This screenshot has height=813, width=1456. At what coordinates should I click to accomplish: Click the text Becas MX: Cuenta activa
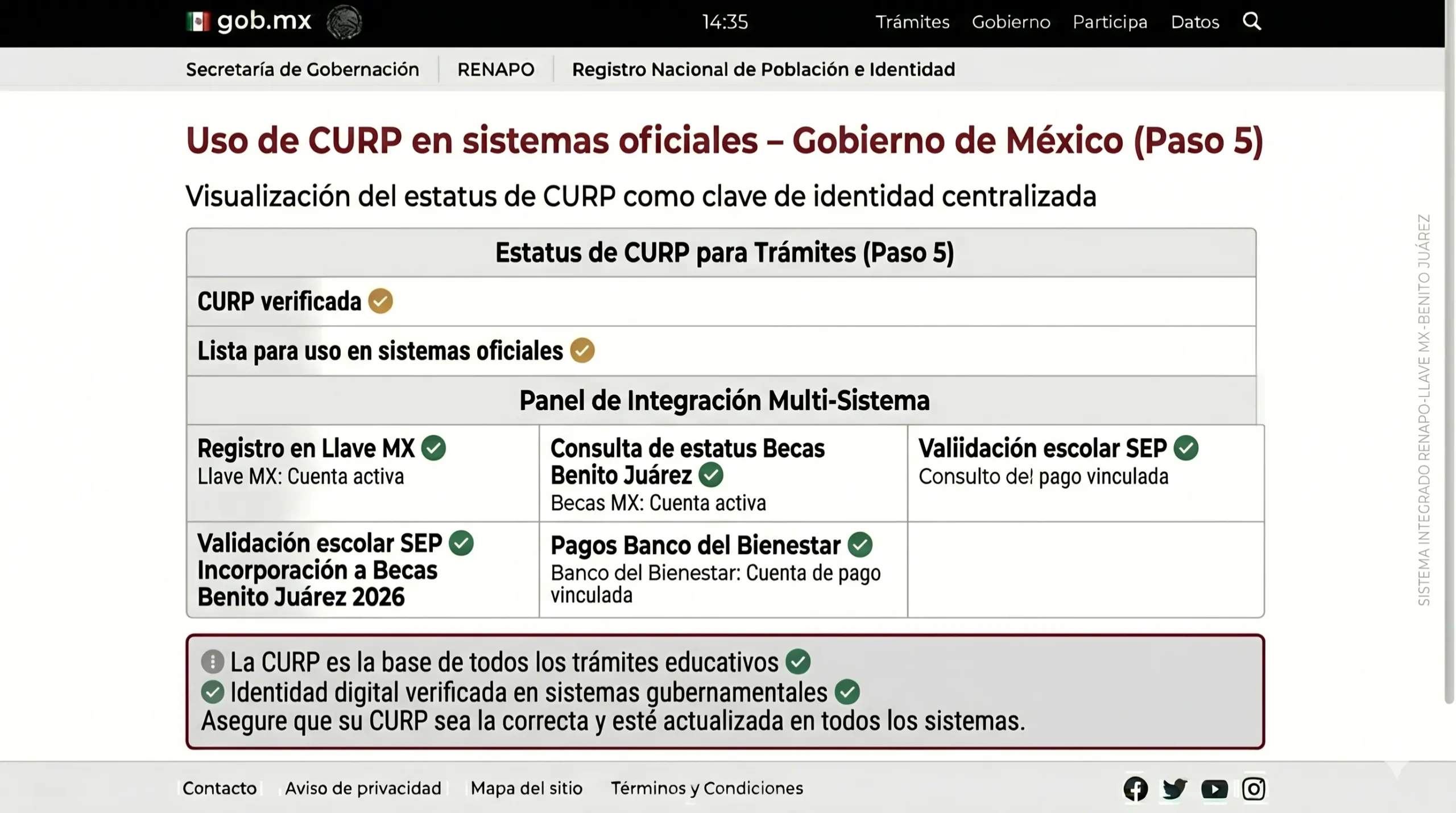pyautogui.click(x=658, y=503)
